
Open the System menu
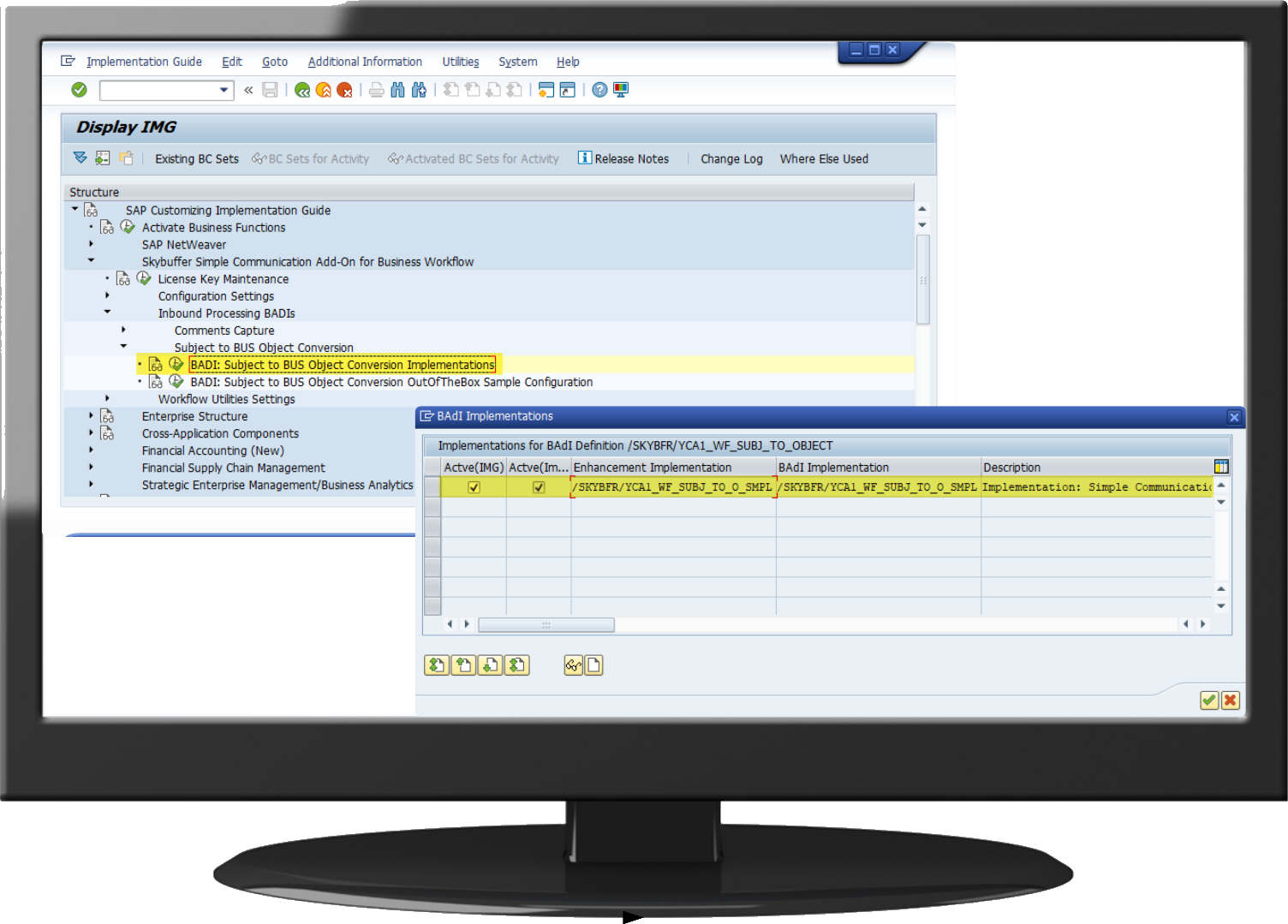518,62
